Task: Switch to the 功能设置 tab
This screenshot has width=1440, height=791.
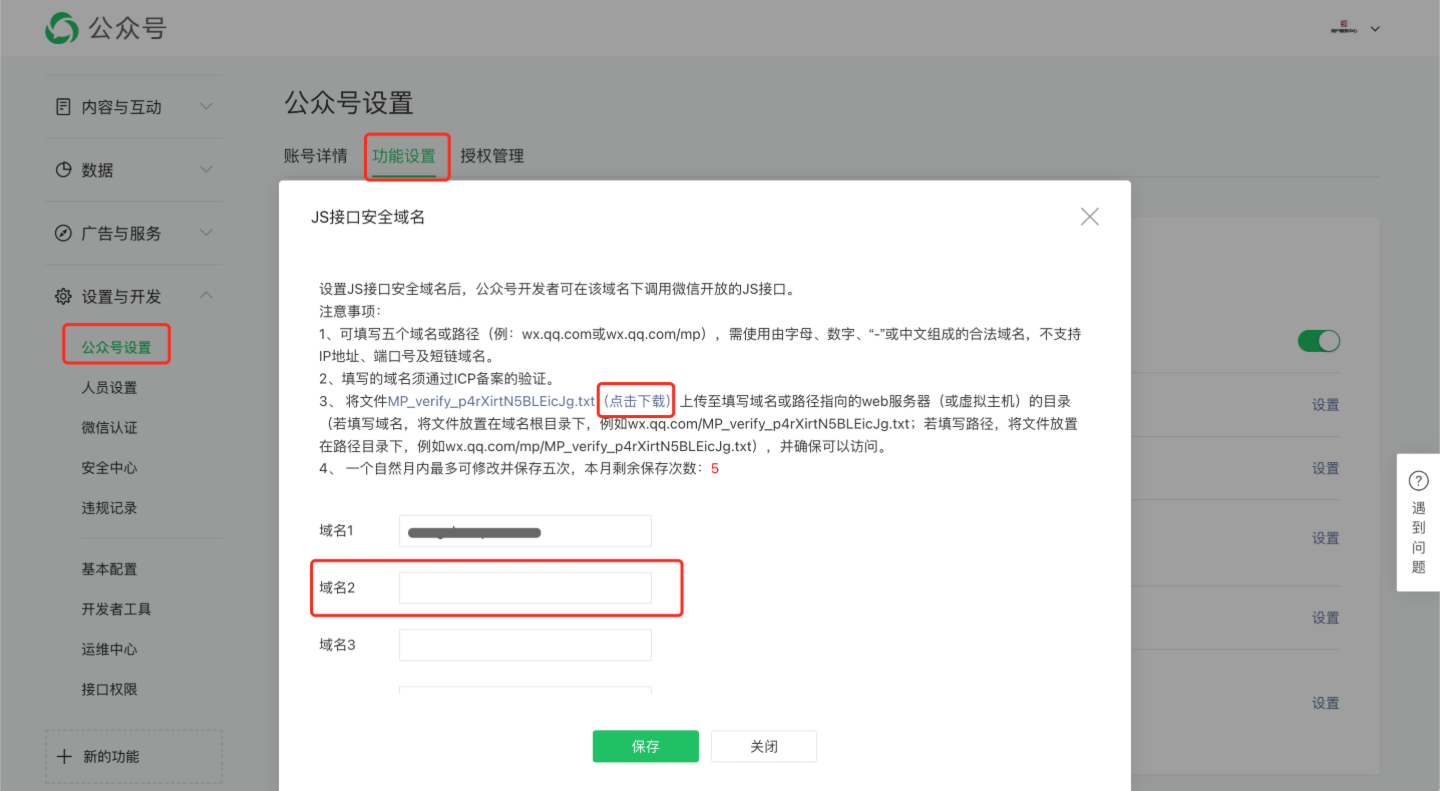Action: tap(404, 156)
